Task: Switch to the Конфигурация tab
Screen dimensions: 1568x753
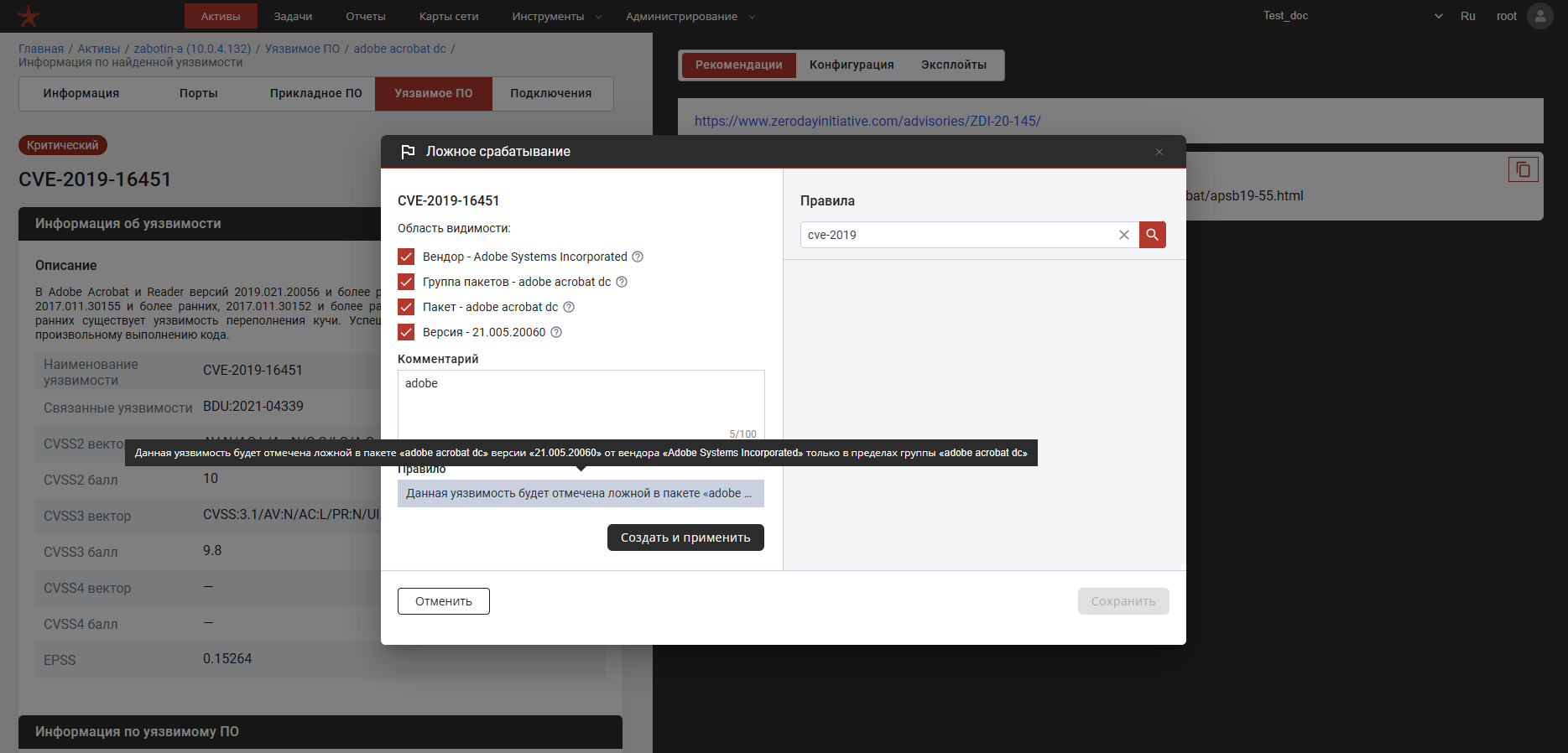Action: point(851,65)
